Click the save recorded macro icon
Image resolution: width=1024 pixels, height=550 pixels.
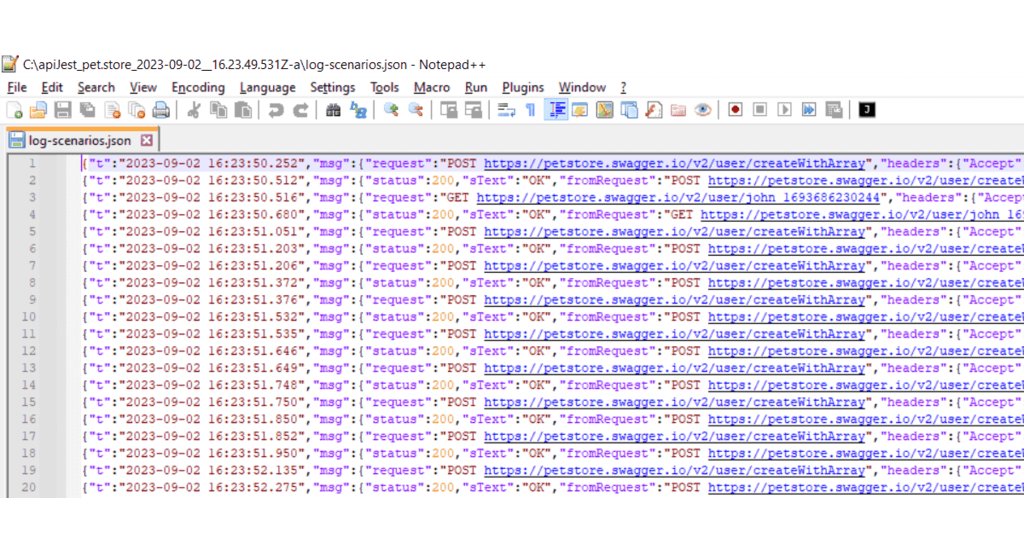coord(834,110)
